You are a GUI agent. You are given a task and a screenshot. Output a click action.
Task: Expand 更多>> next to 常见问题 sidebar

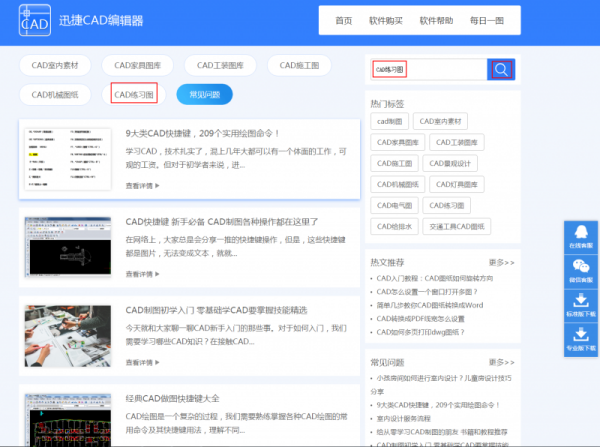(501, 362)
